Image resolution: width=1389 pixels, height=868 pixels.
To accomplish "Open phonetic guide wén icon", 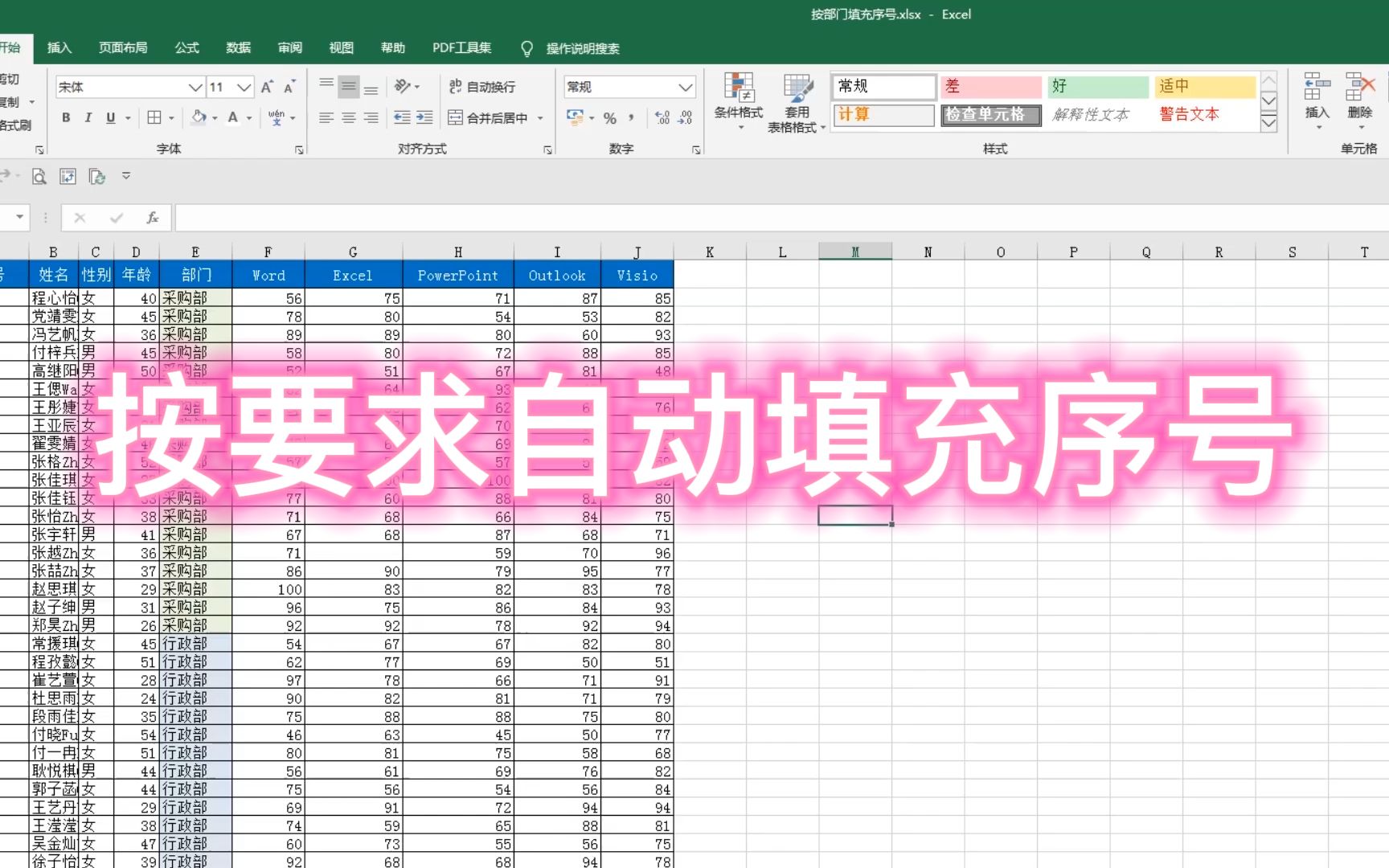I will [277, 117].
